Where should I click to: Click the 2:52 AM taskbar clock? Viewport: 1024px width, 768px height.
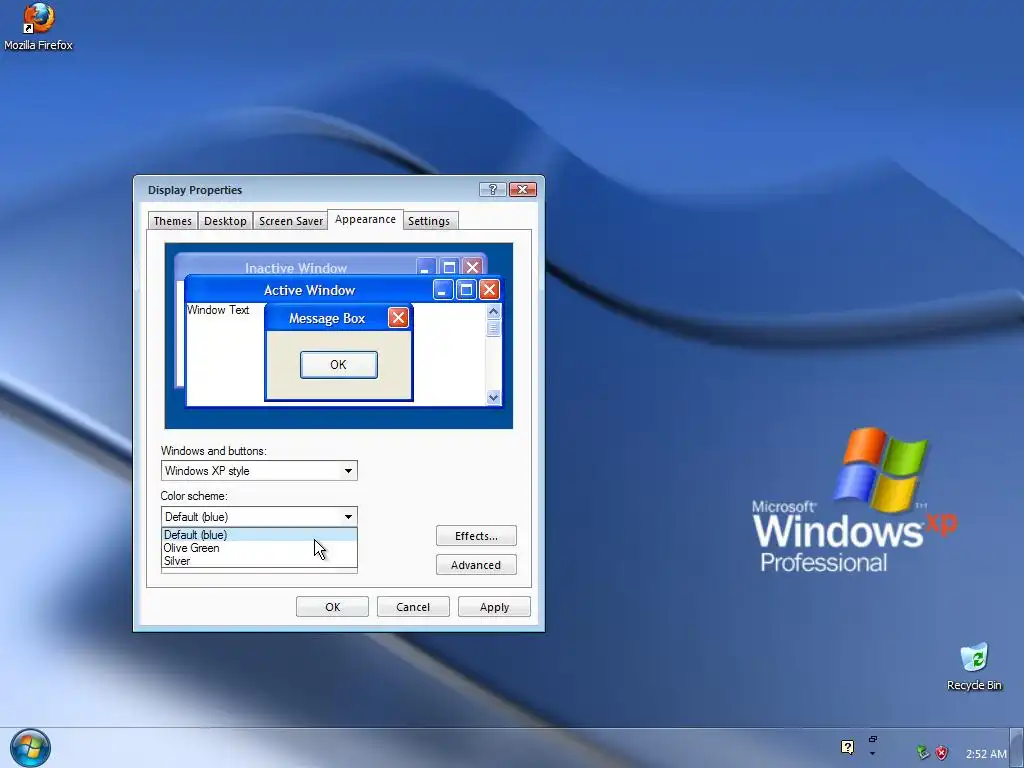[985, 754]
